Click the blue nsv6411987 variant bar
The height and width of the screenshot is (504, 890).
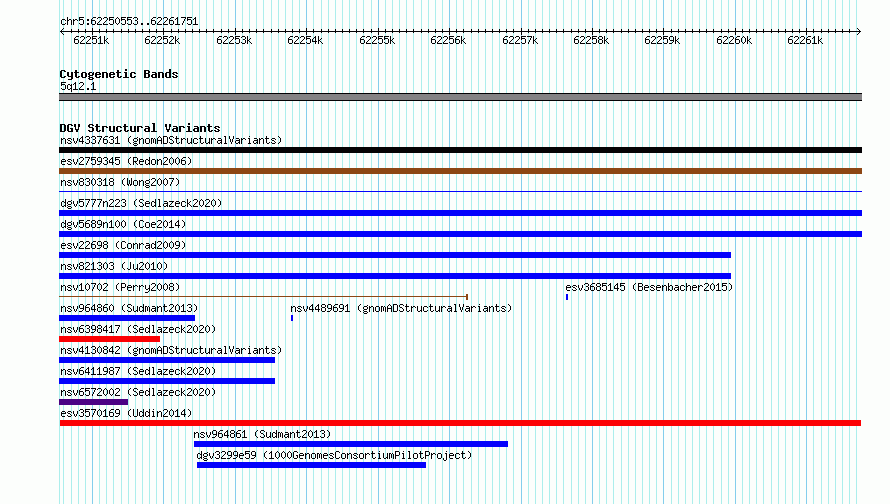pyautogui.click(x=167, y=381)
